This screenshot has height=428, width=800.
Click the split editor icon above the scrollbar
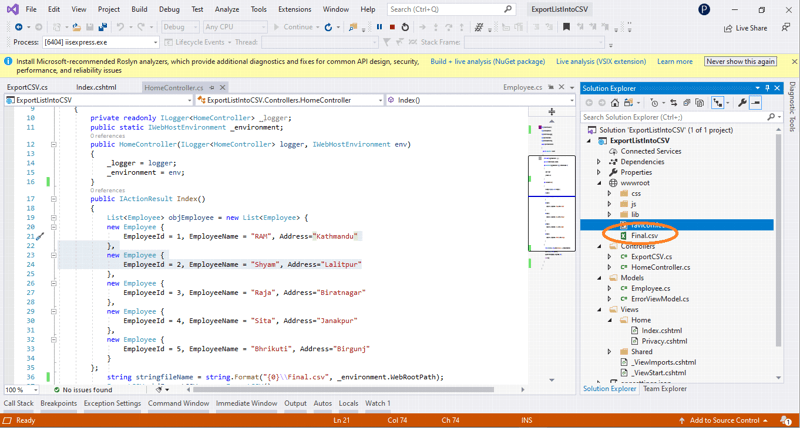[x=552, y=112]
